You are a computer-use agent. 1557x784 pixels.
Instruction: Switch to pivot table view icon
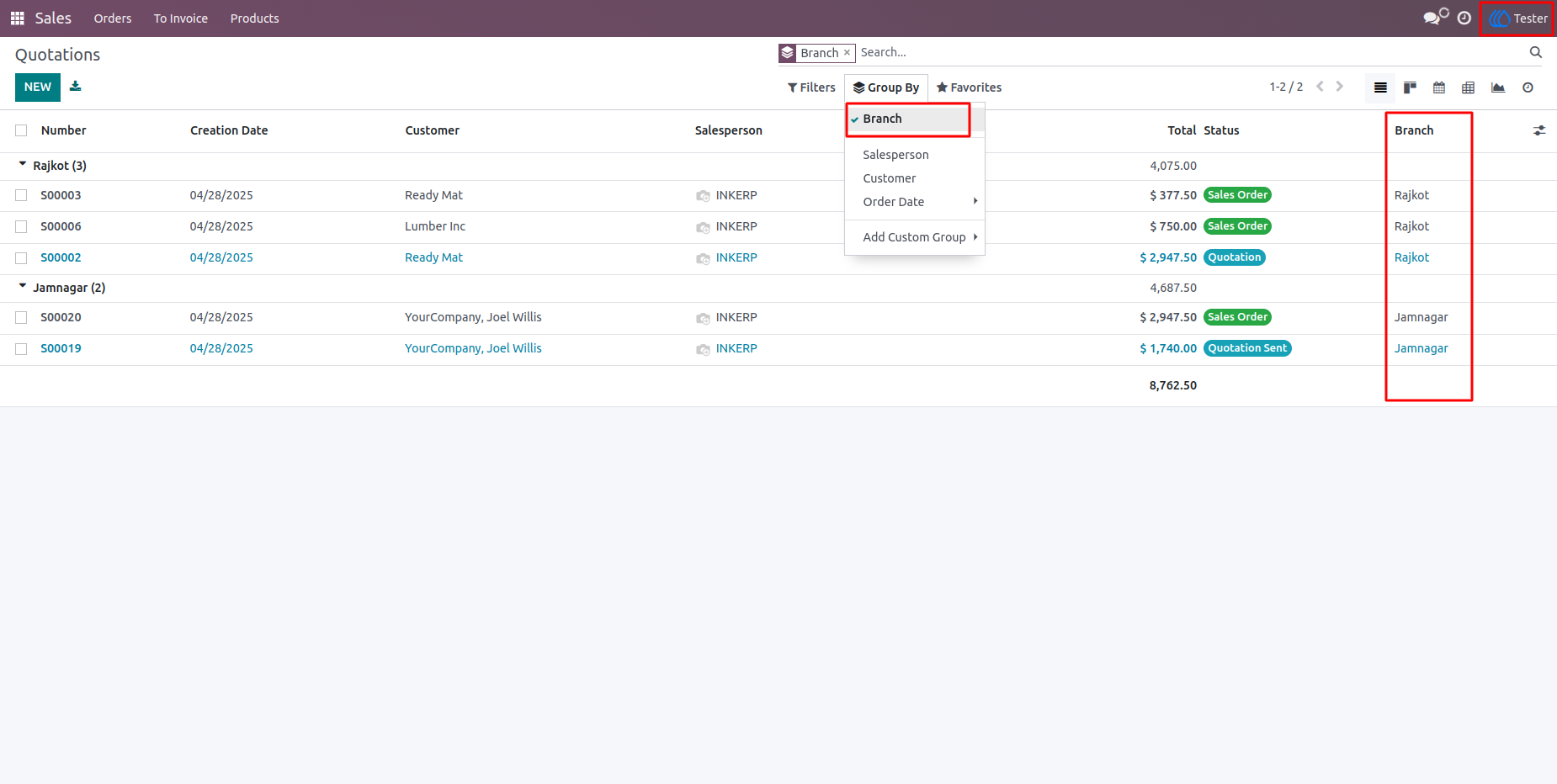[x=1469, y=87]
